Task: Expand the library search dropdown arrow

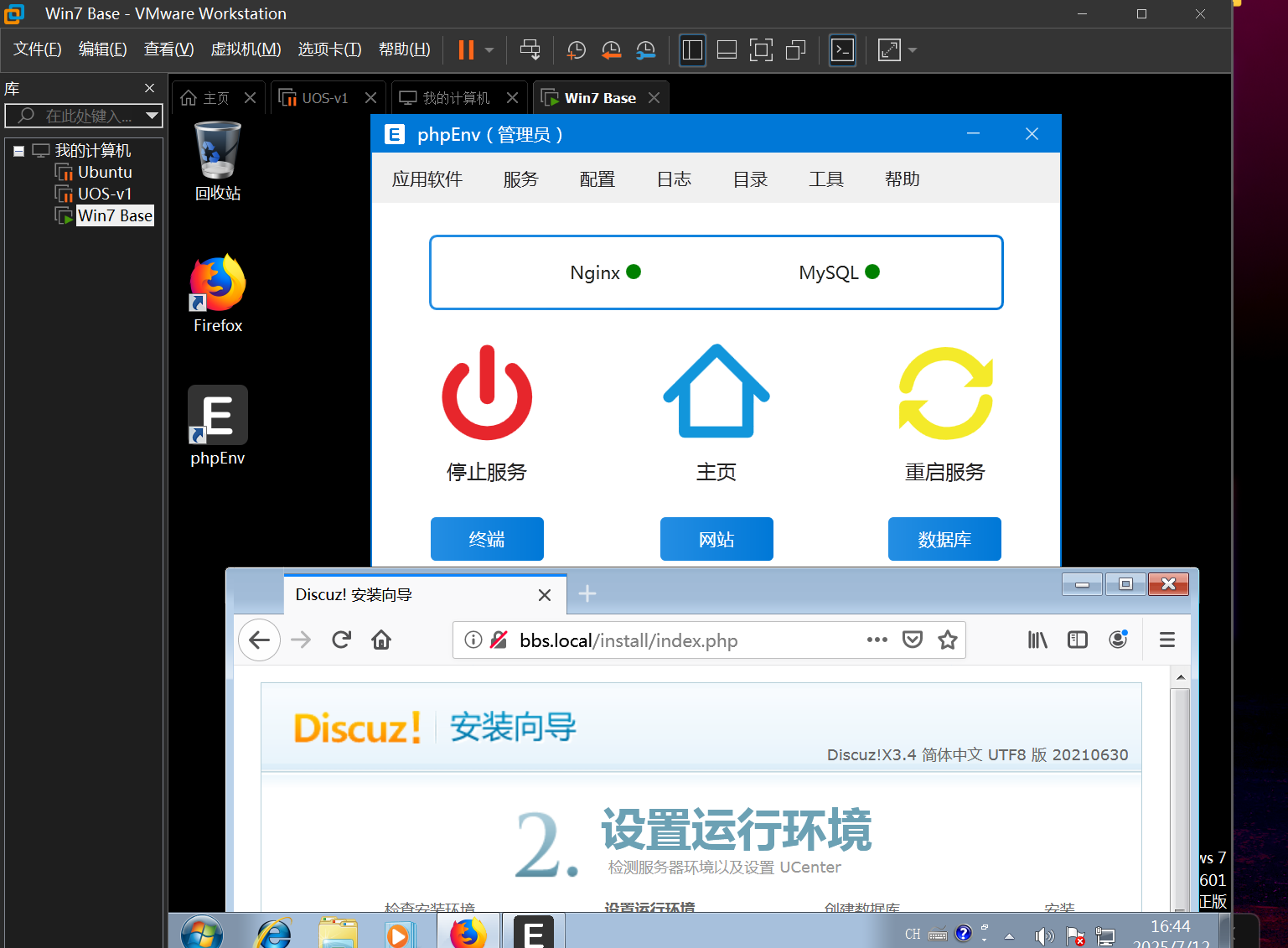Action: pyautogui.click(x=152, y=116)
